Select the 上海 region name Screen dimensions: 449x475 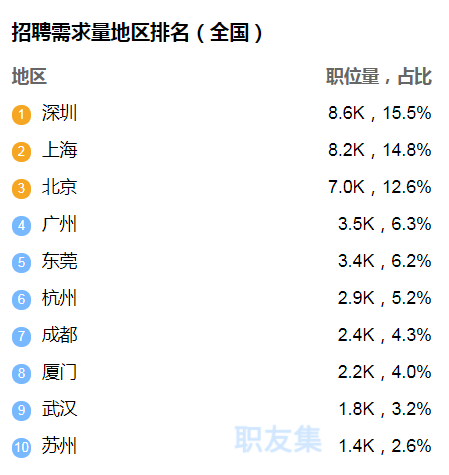pos(59,150)
